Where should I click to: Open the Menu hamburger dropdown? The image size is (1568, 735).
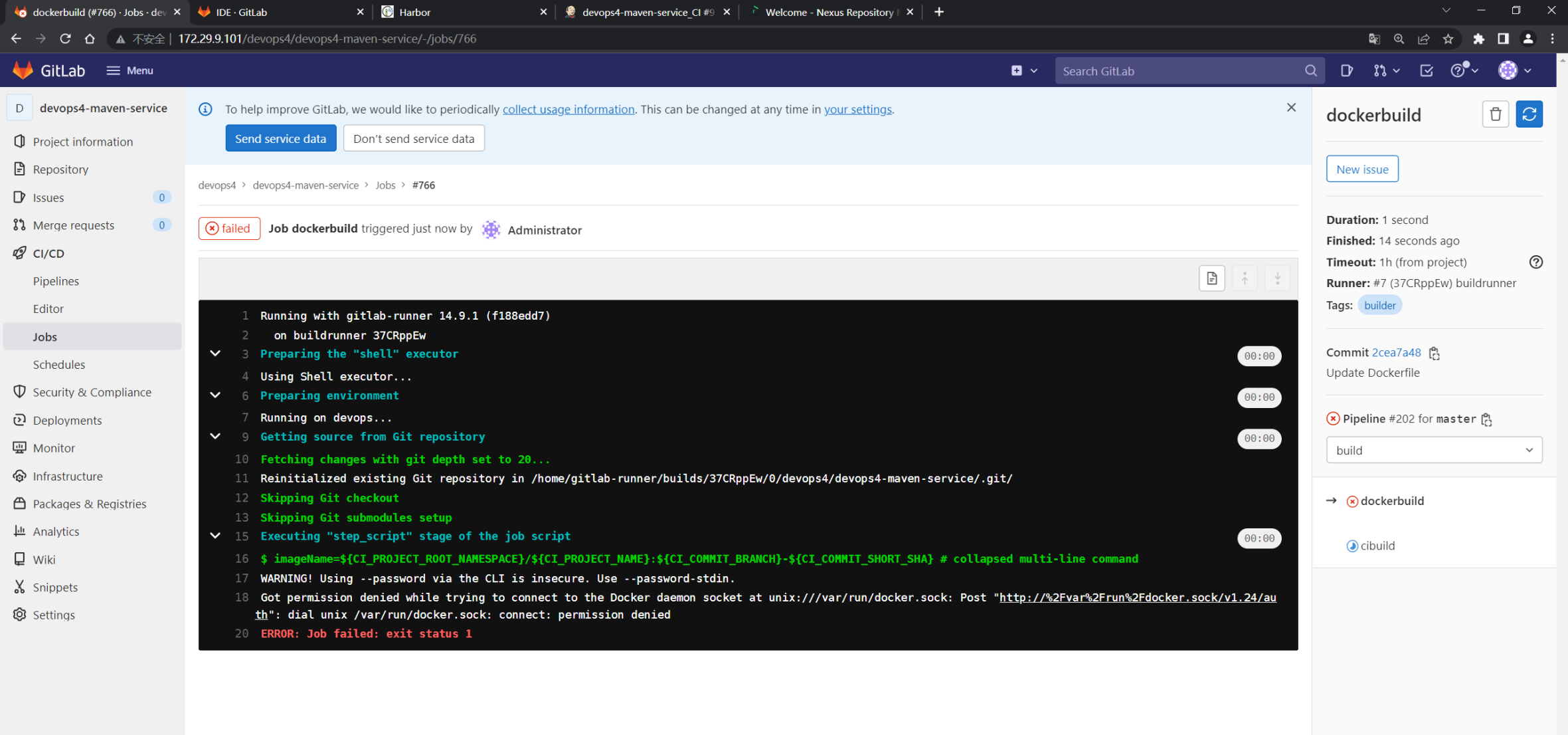coord(130,70)
